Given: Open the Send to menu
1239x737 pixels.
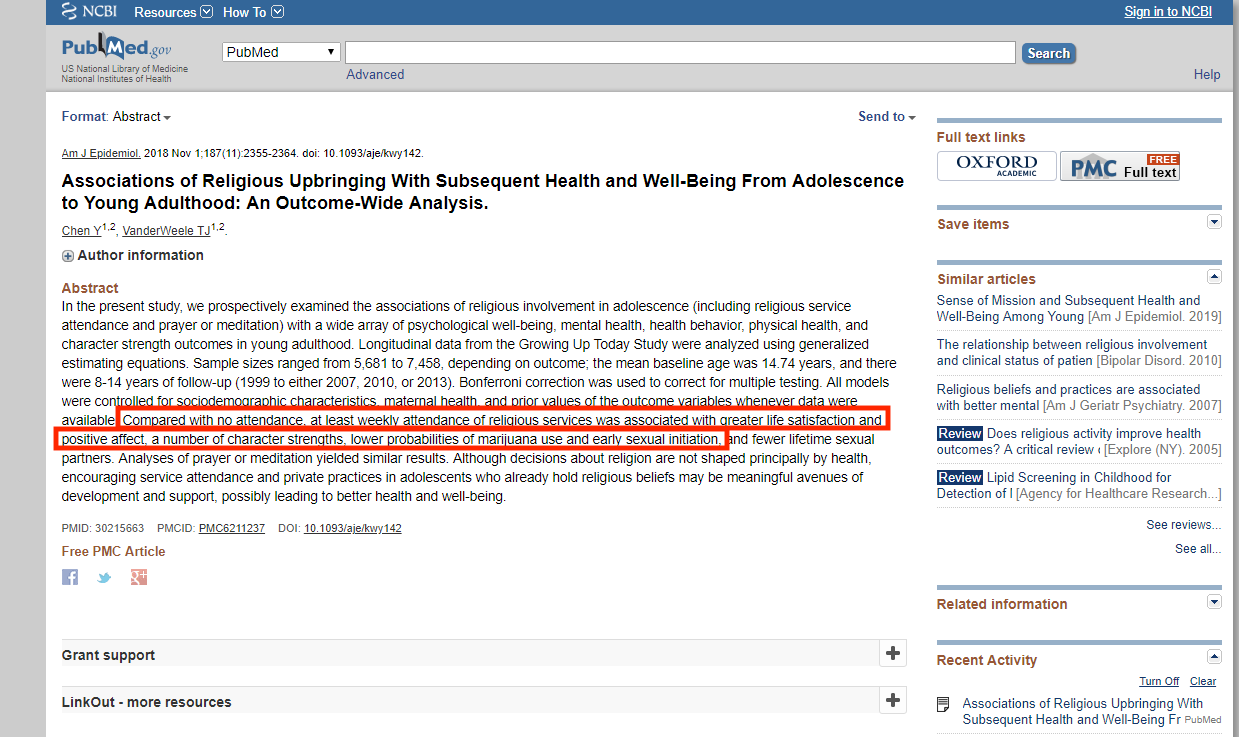Looking at the screenshot, I should tap(887, 117).
